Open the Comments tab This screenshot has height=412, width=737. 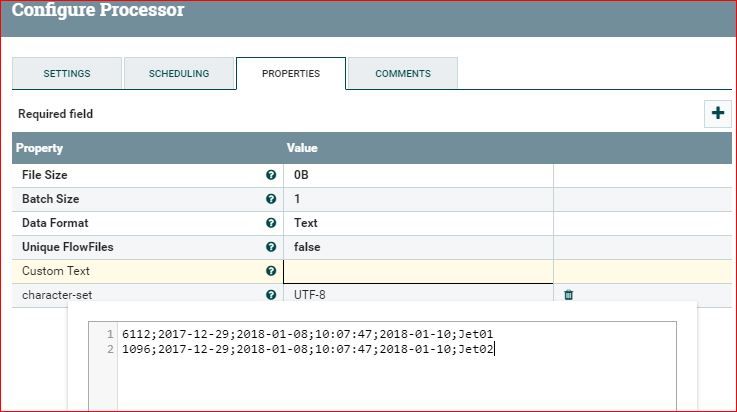[403, 73]
